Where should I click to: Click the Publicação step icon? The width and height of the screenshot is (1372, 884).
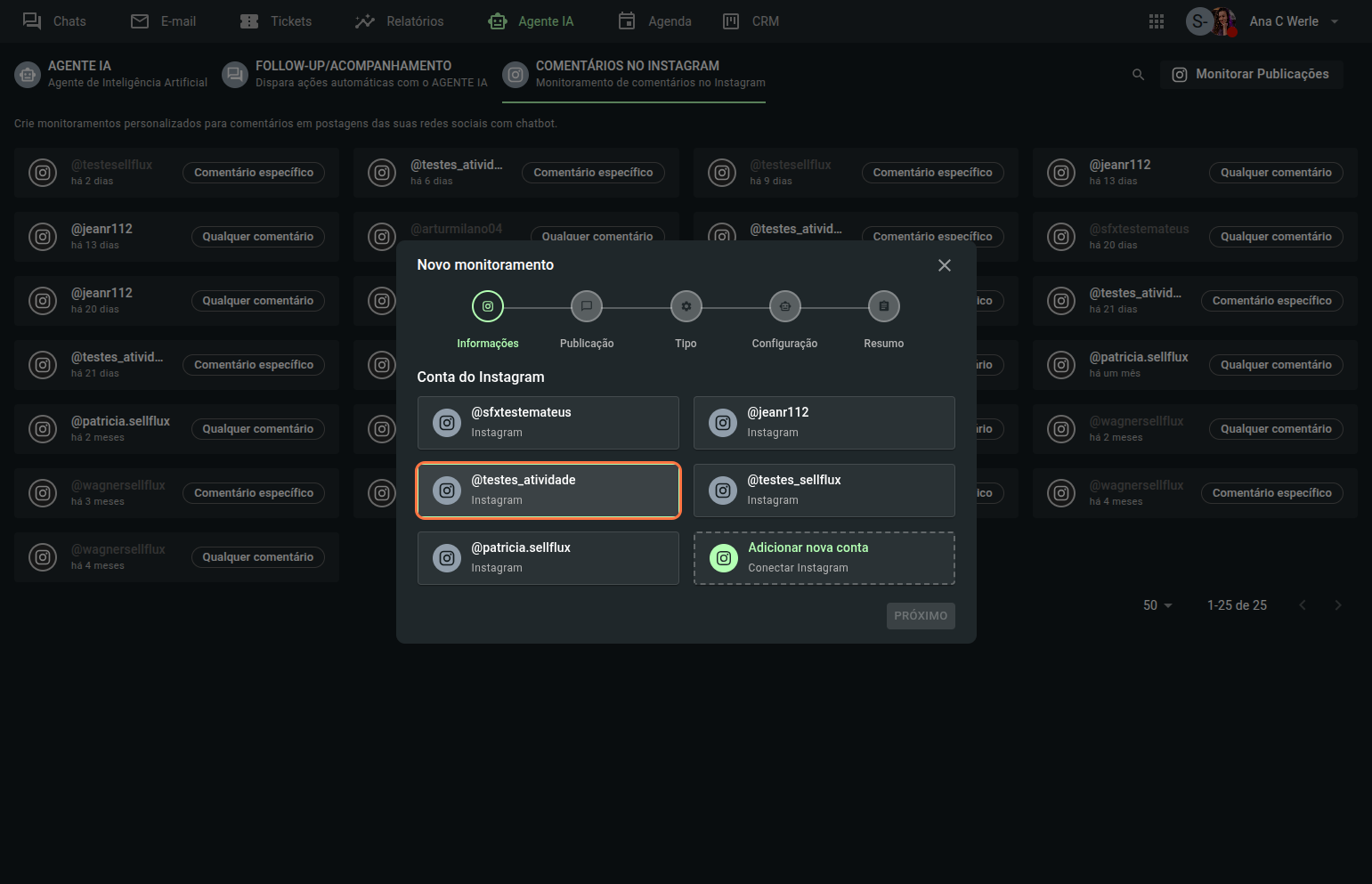(x=586, y=306)
